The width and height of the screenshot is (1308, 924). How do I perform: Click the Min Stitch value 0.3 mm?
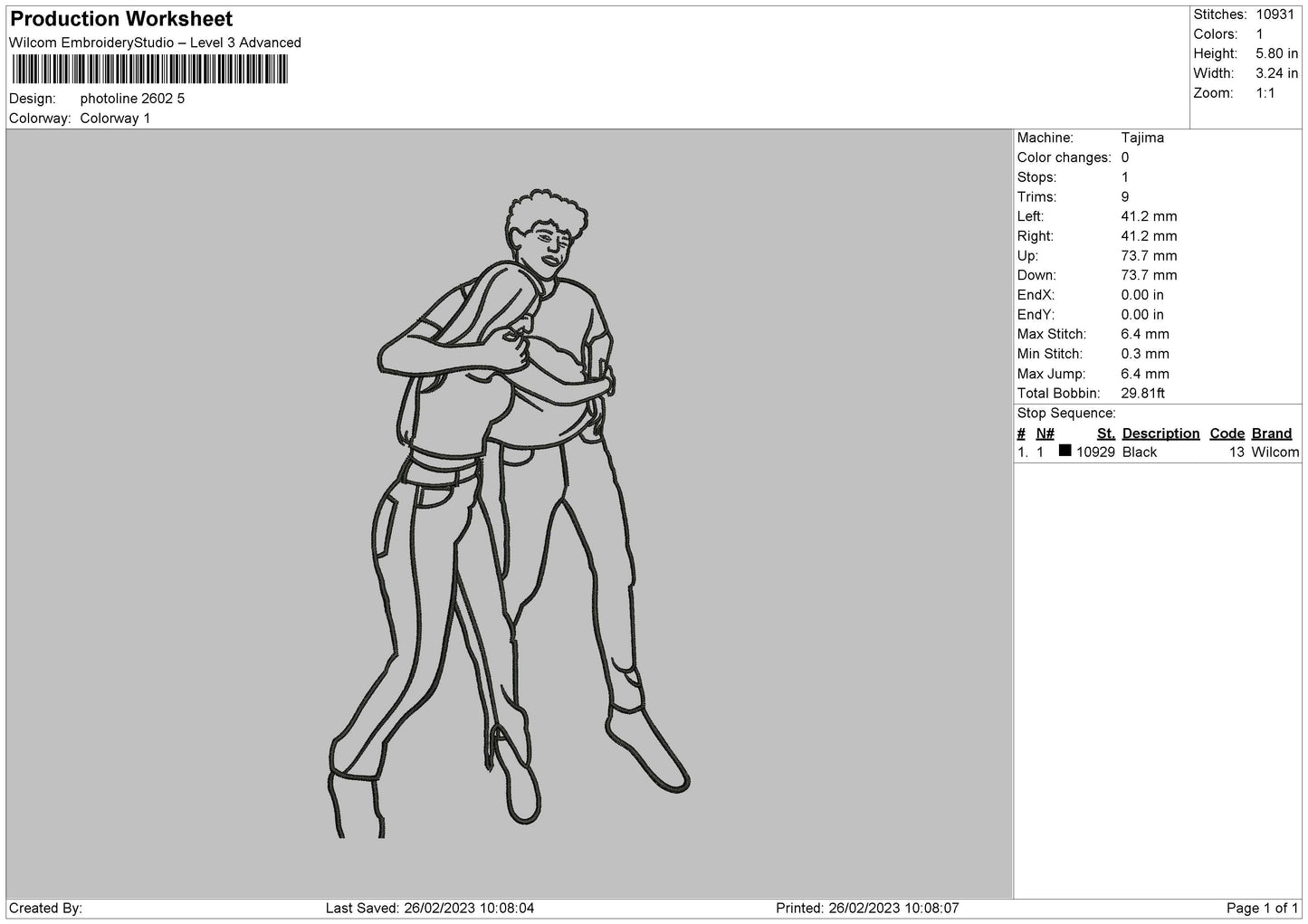(x=1145, y=354)
